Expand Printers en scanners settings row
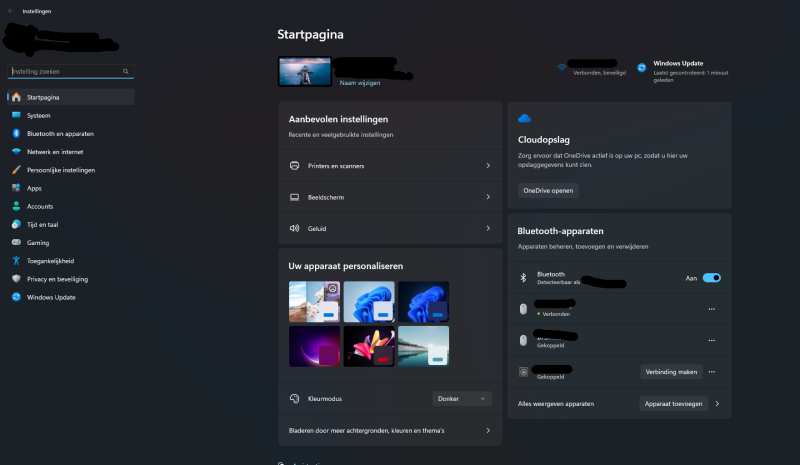800x465 pixels. (389, 165)
